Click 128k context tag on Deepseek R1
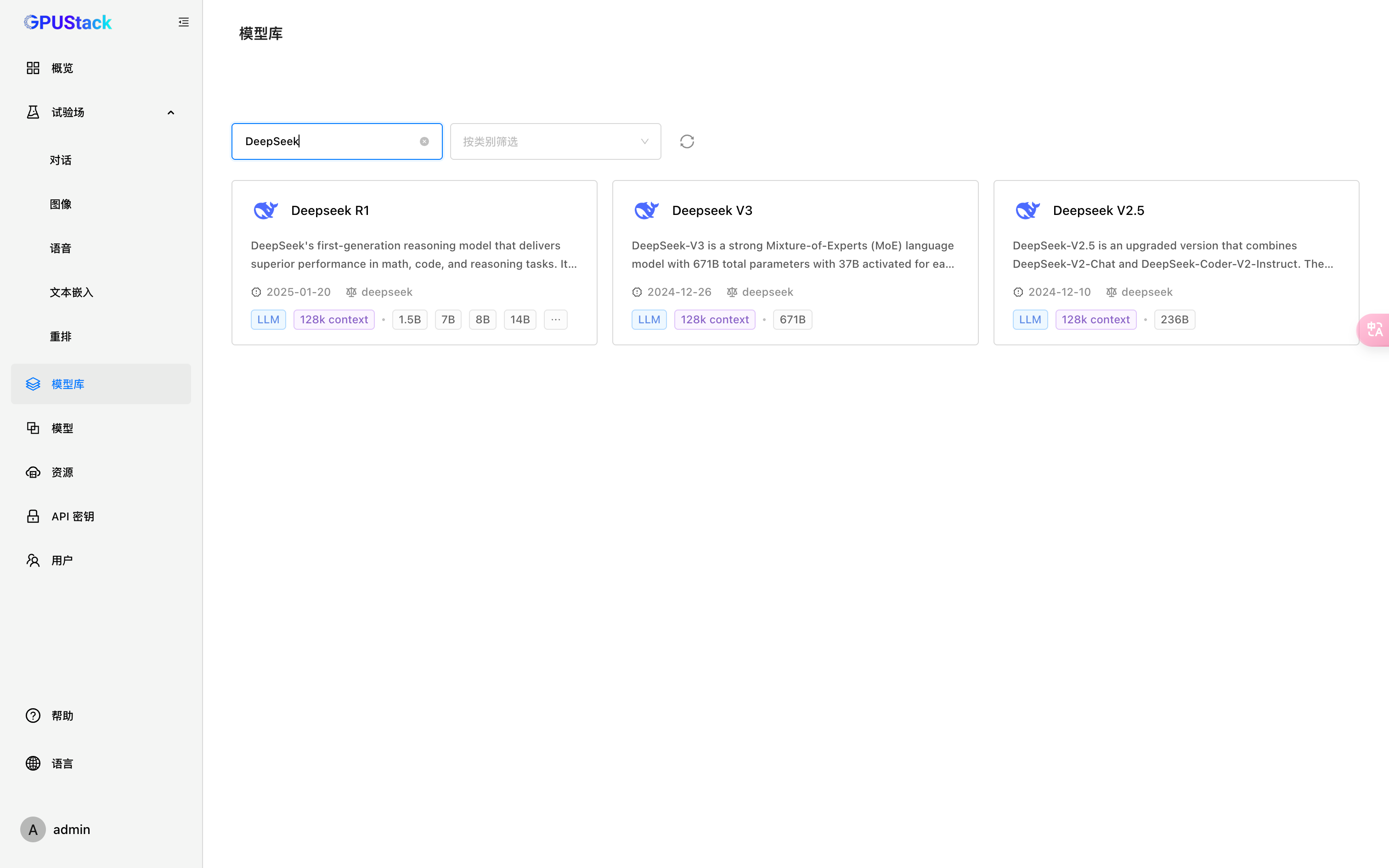1389x868 pixels. point(334,320)
